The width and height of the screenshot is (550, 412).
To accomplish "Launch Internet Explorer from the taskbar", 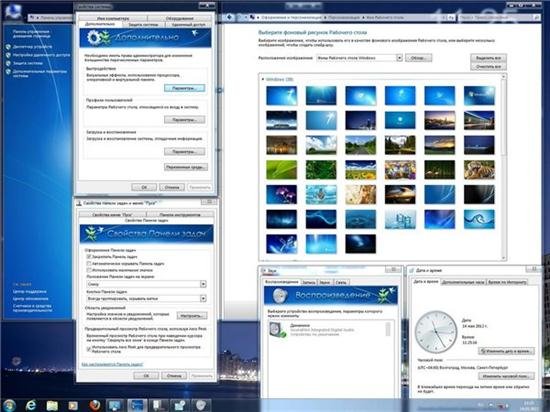I will 31,405.
